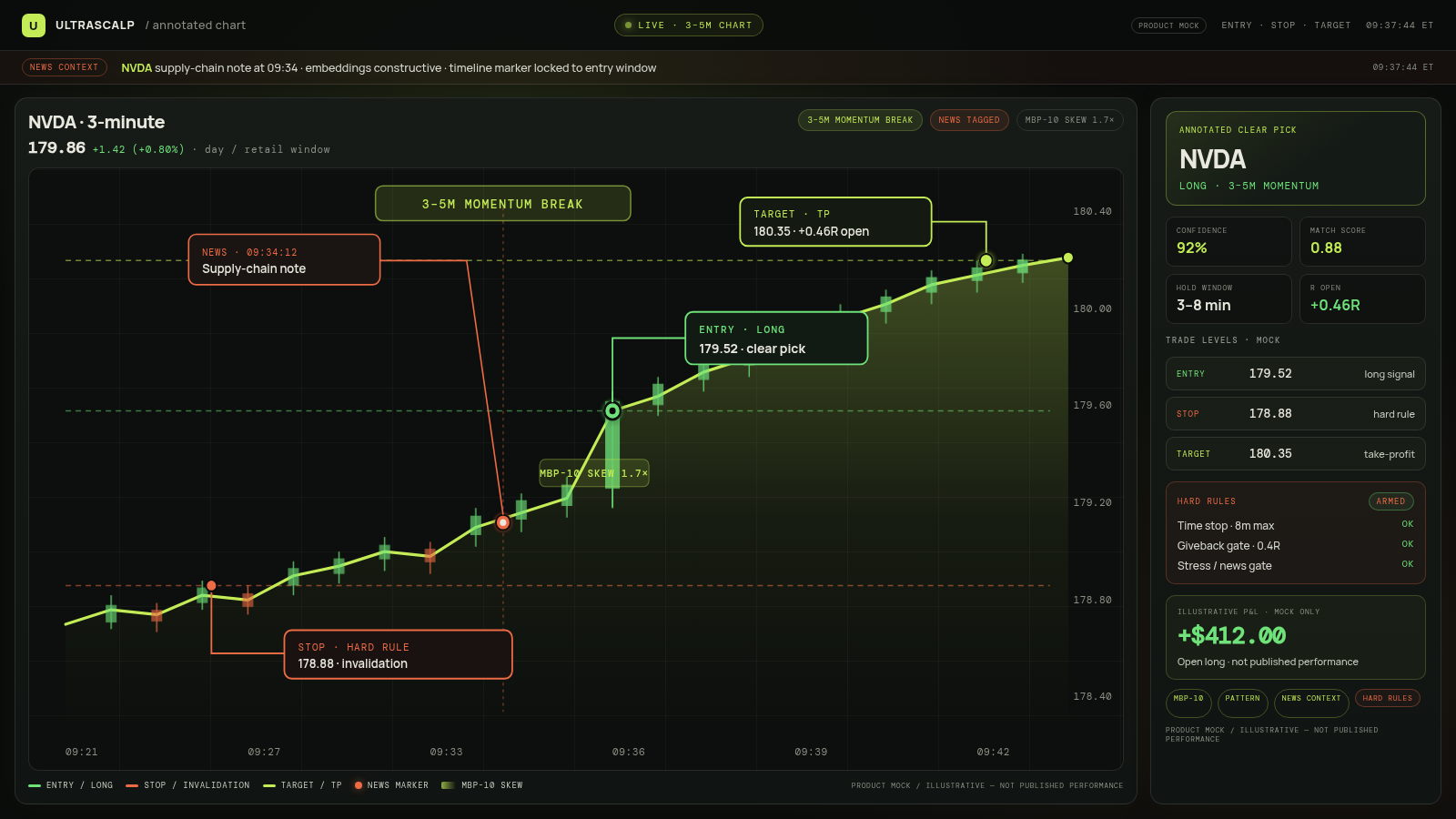Select the ENTRY 179.52 trade level row
This screenshot has height=819, width=1456.
(1296, 374)
